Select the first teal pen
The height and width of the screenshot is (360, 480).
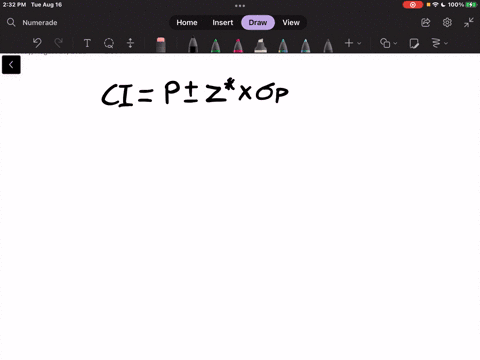point(283,45)
